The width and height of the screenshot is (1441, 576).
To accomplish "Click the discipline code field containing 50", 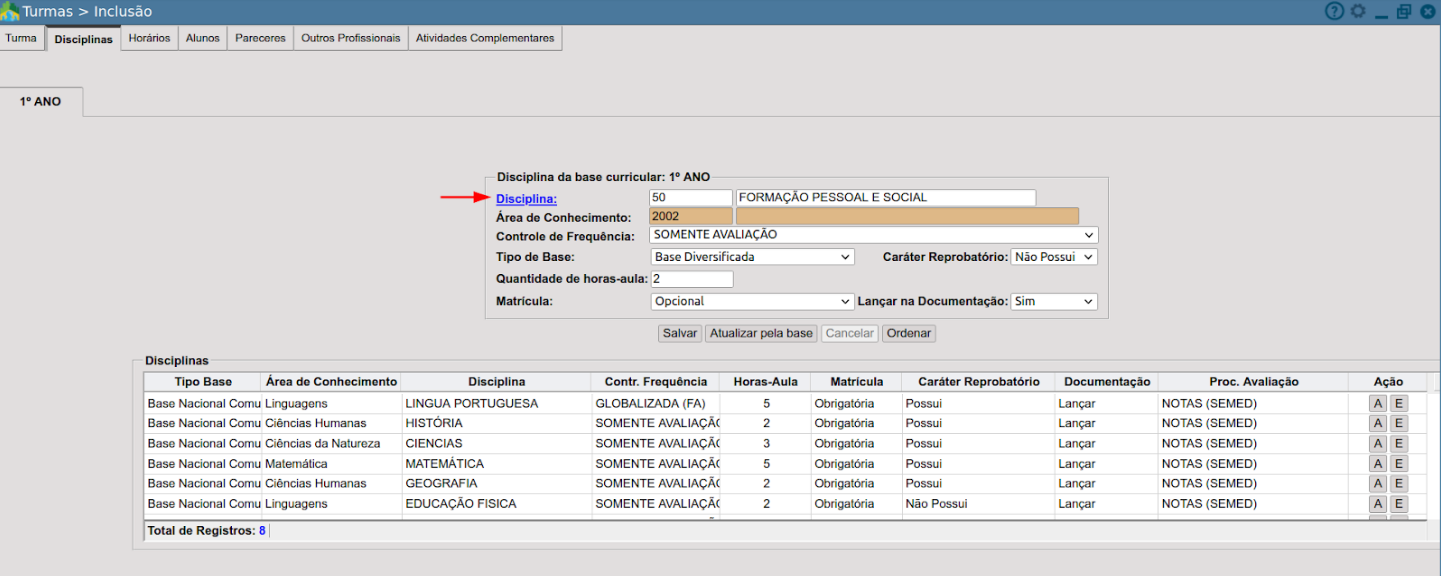I will (691, 198).
